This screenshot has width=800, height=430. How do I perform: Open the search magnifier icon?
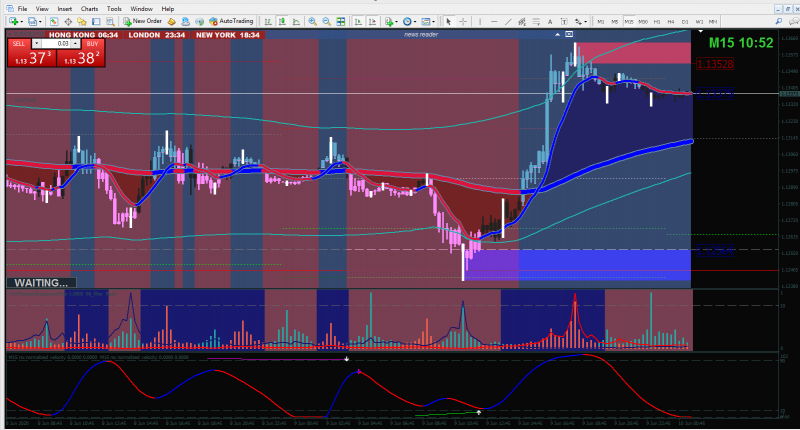[779, 21]
